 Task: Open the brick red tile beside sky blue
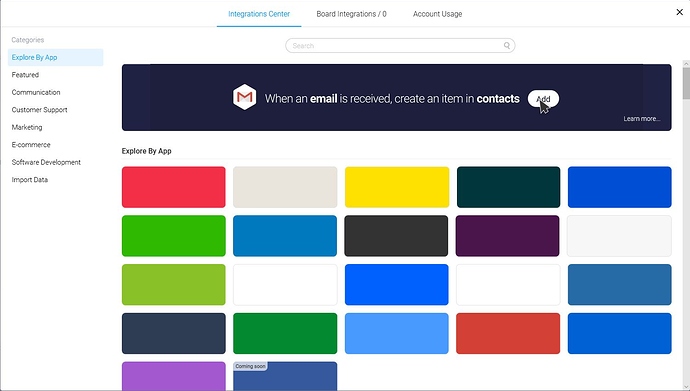(x=508, y=333)
